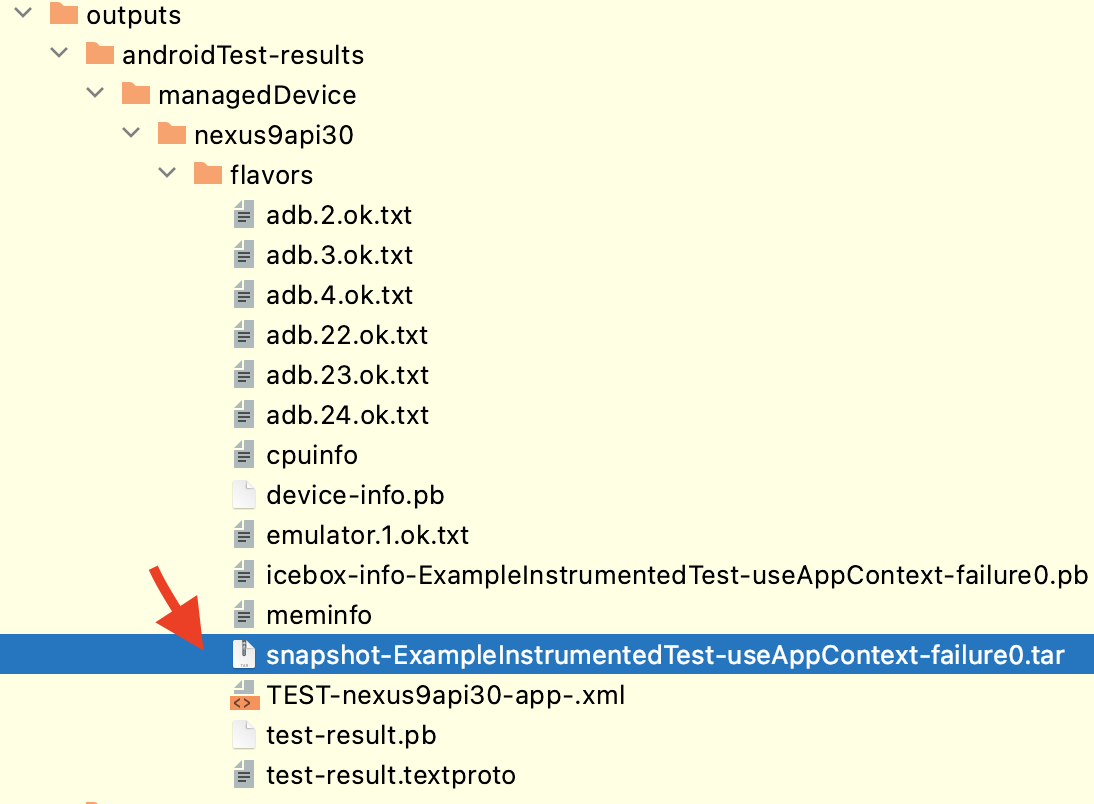Viewport: 1094px width, 804px height.
Task: Select file name adb.4.ok.txt
Action: pyautogui.click(x=340, y=294)
